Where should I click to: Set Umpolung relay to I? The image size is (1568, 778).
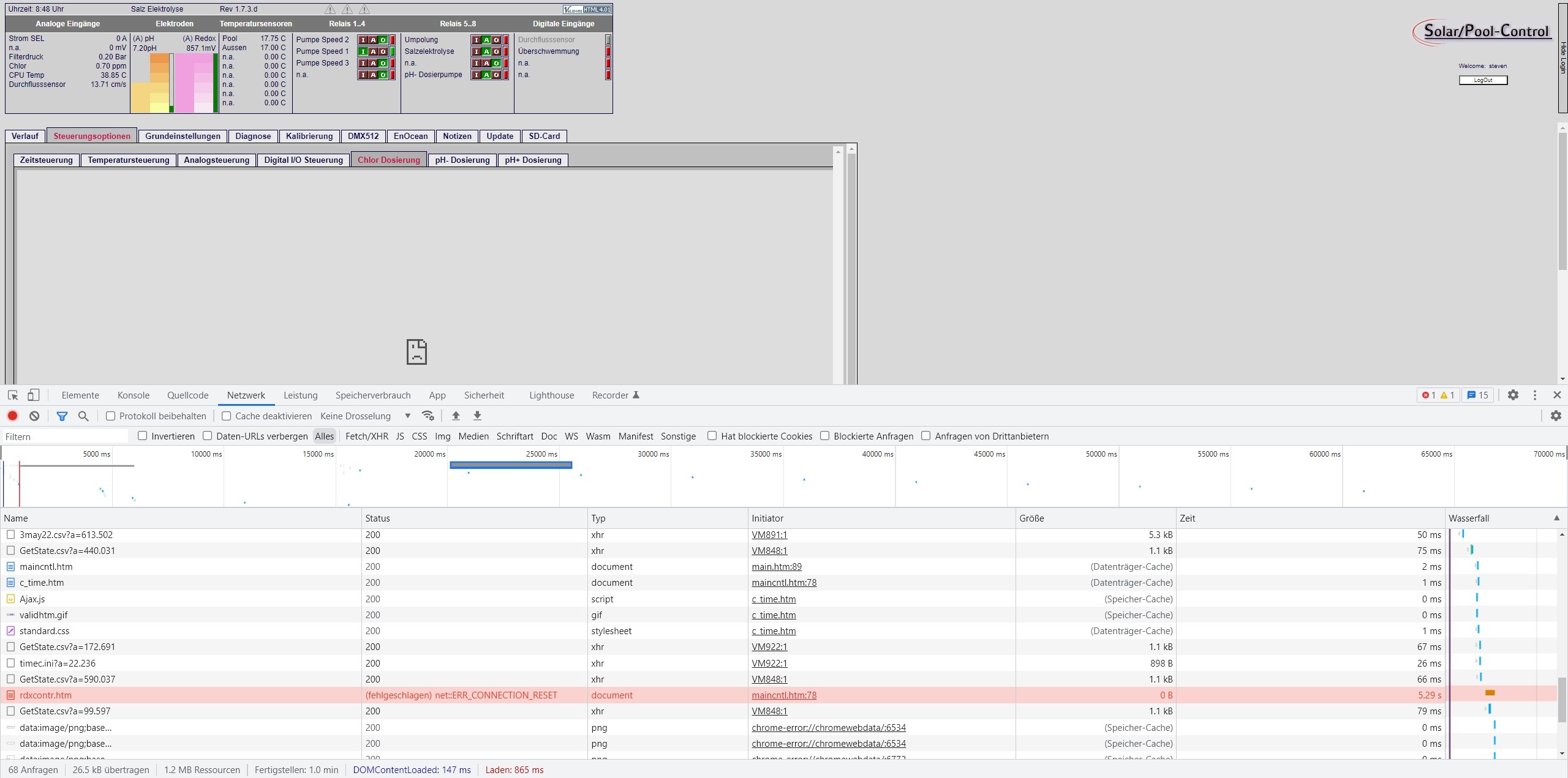click(x=476, y=40)
